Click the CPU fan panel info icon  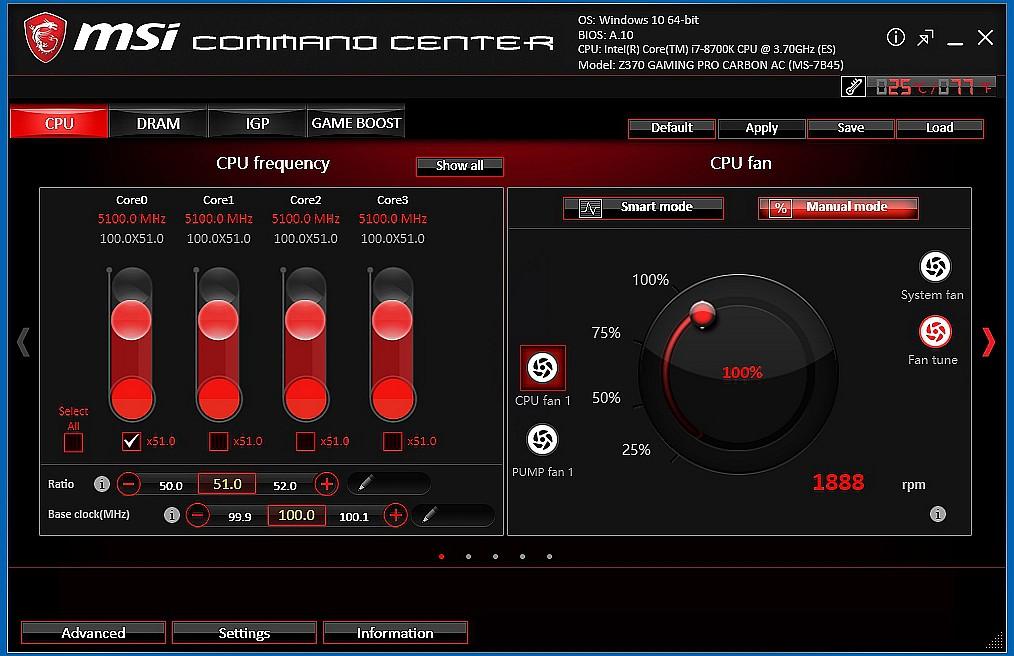pyautogui.click(x=938, y=514)
